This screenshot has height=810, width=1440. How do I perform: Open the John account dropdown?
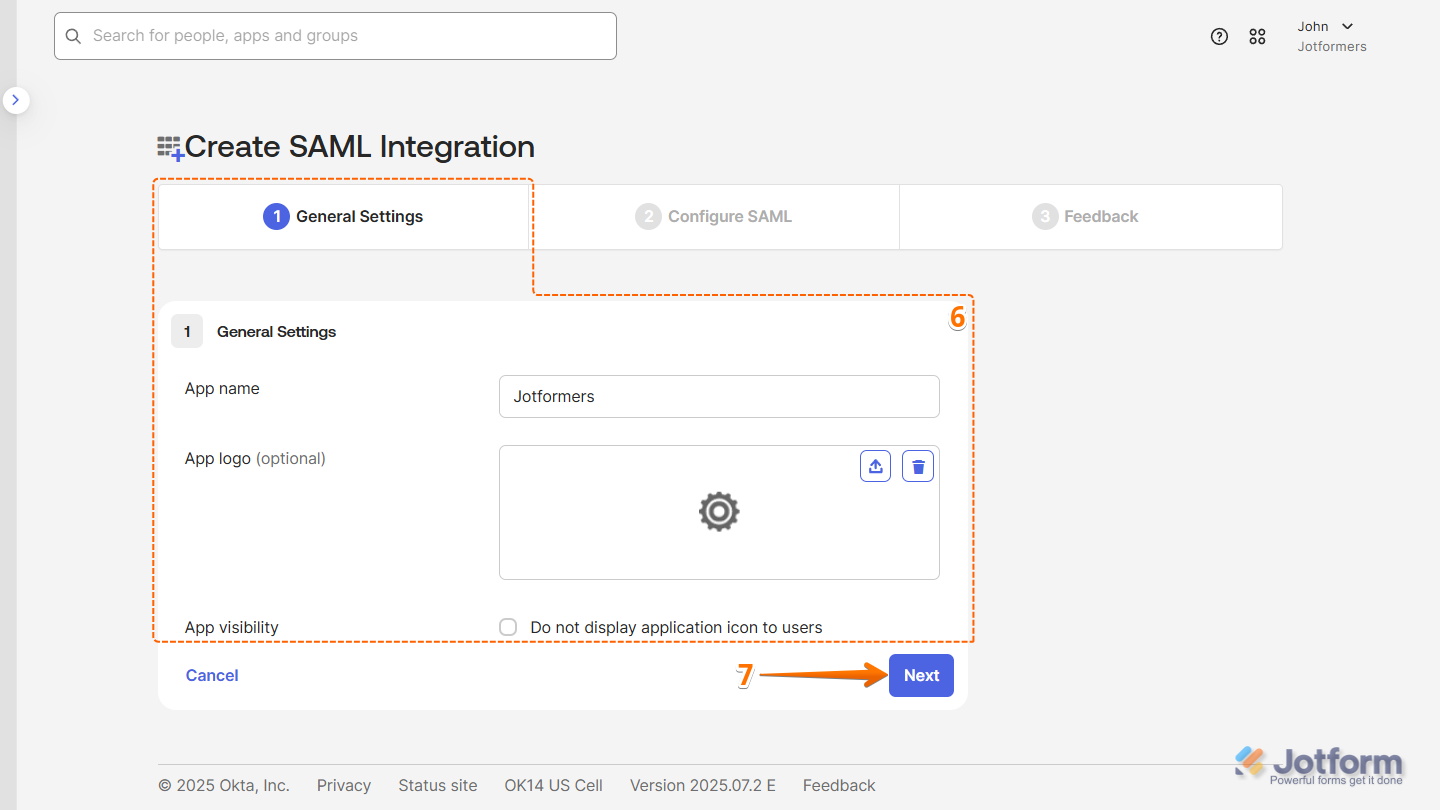click(x=1326, y=26)
